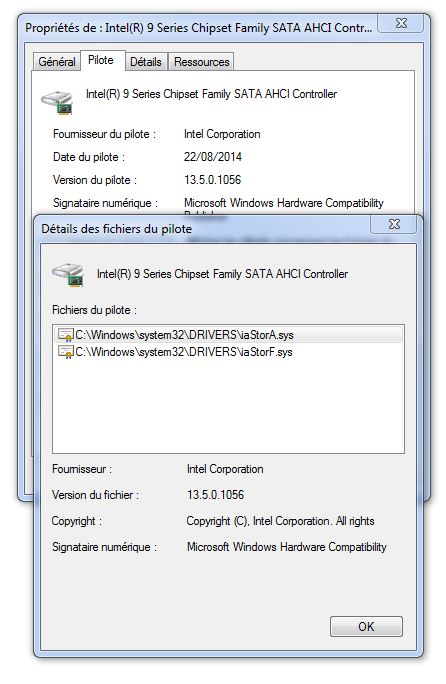Screen dimensions: 446x684
Task: Select the iaStorF.sys certificate icon
Action: point(65,352)
